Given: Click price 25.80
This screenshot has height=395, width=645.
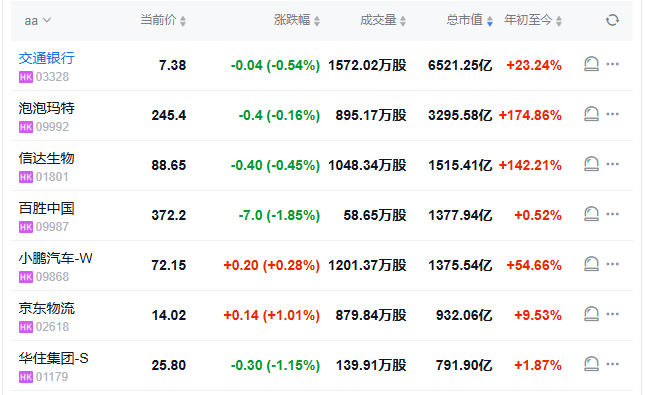Looking at the screenshot, I should 169,365.
